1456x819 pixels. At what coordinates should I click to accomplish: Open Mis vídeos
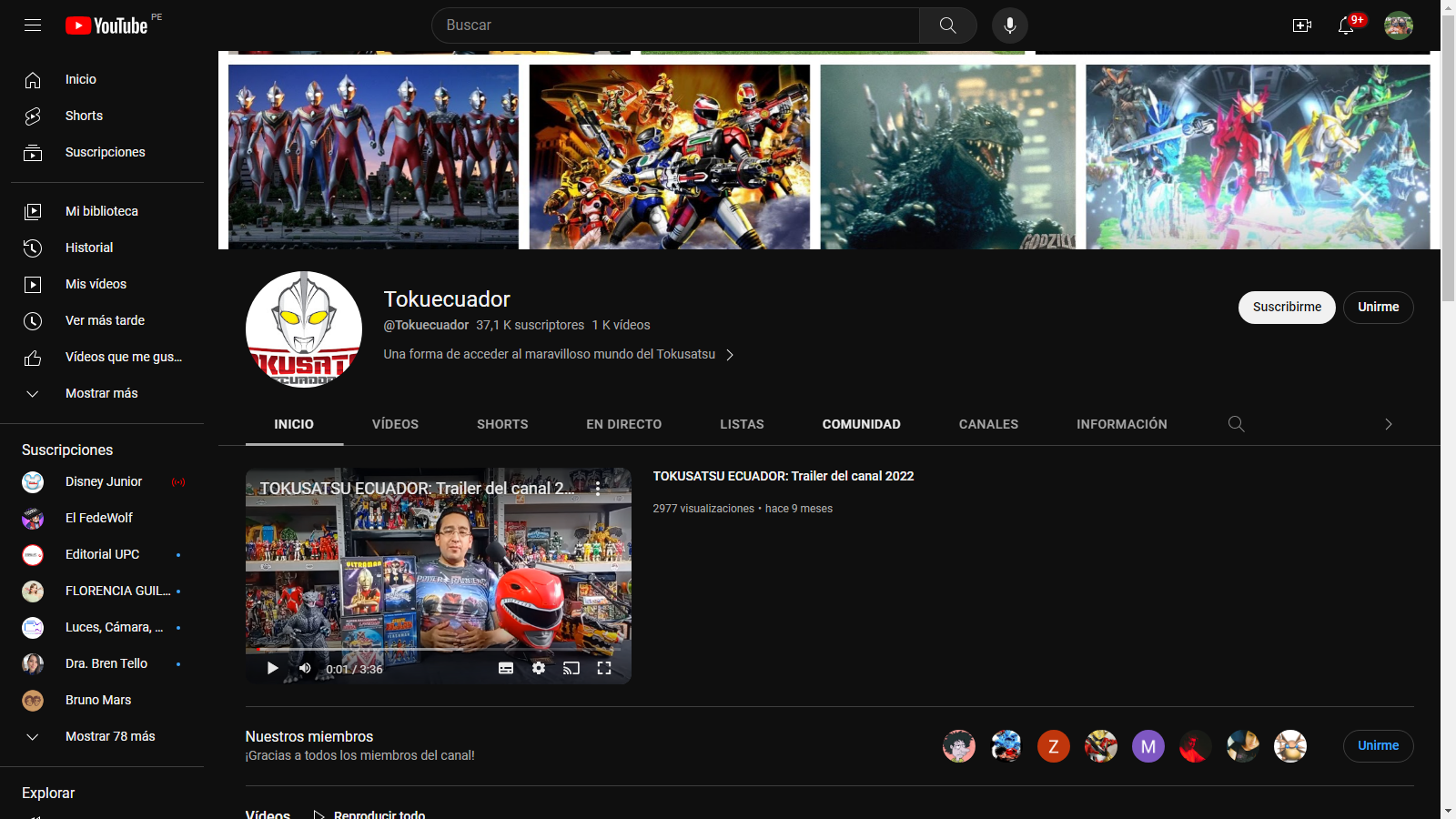(102, 284)
